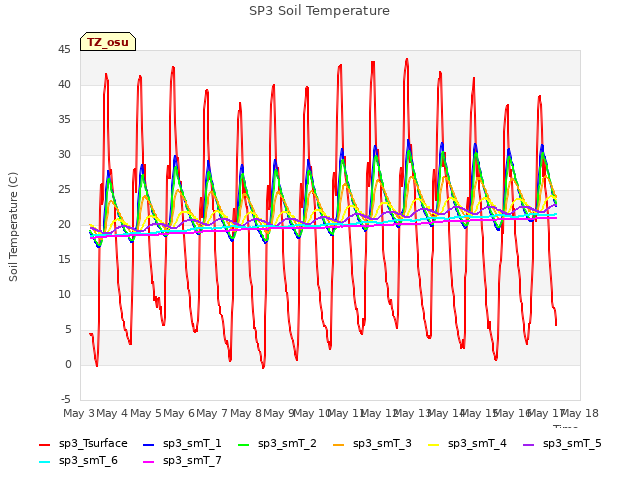Click the May 5 x-axis tick label

(146, 413)
